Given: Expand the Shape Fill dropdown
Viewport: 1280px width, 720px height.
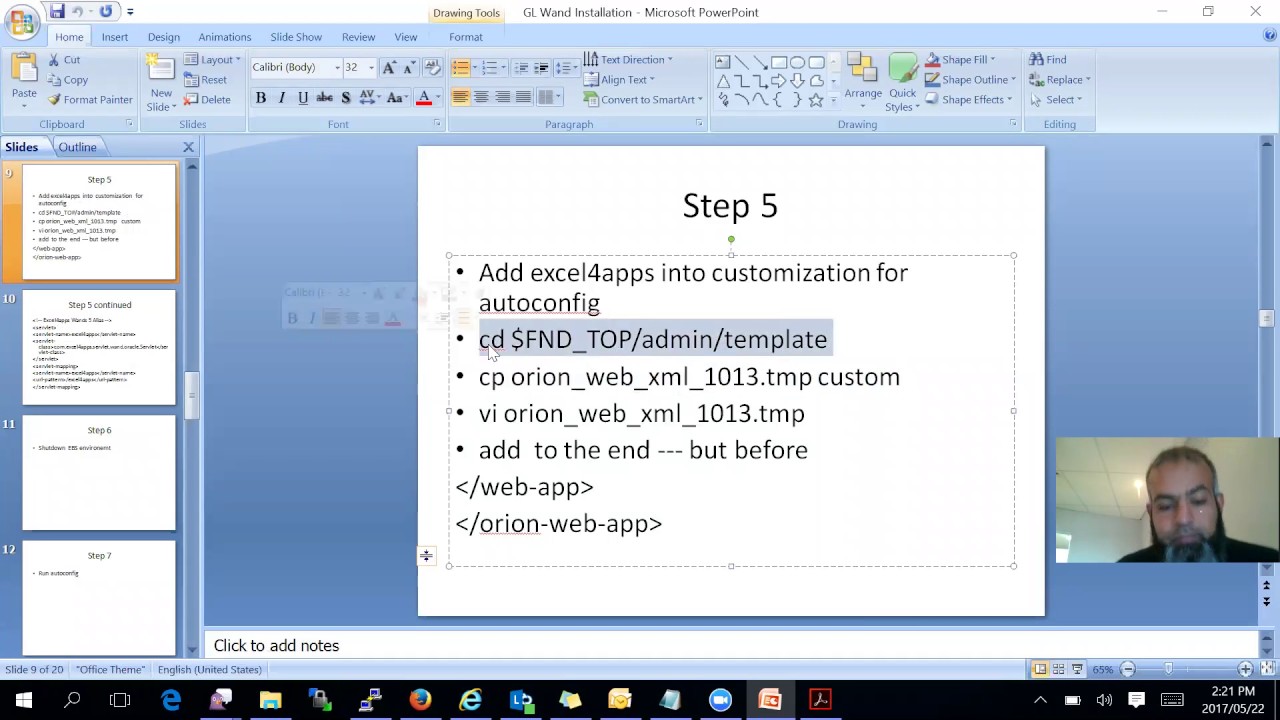Looking at the screenshot, I should 959,60.
